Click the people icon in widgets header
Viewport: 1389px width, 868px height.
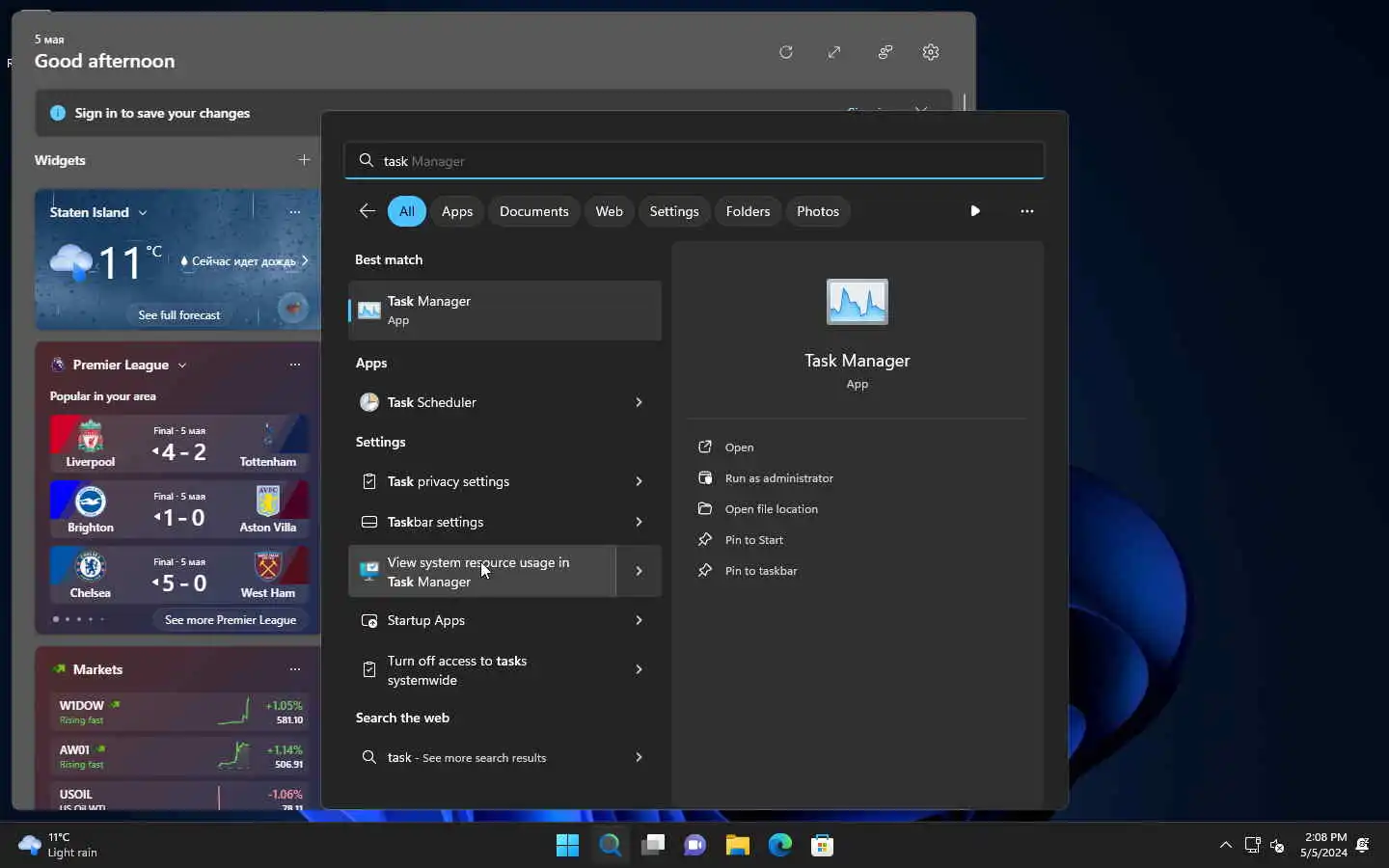(885, 52)
